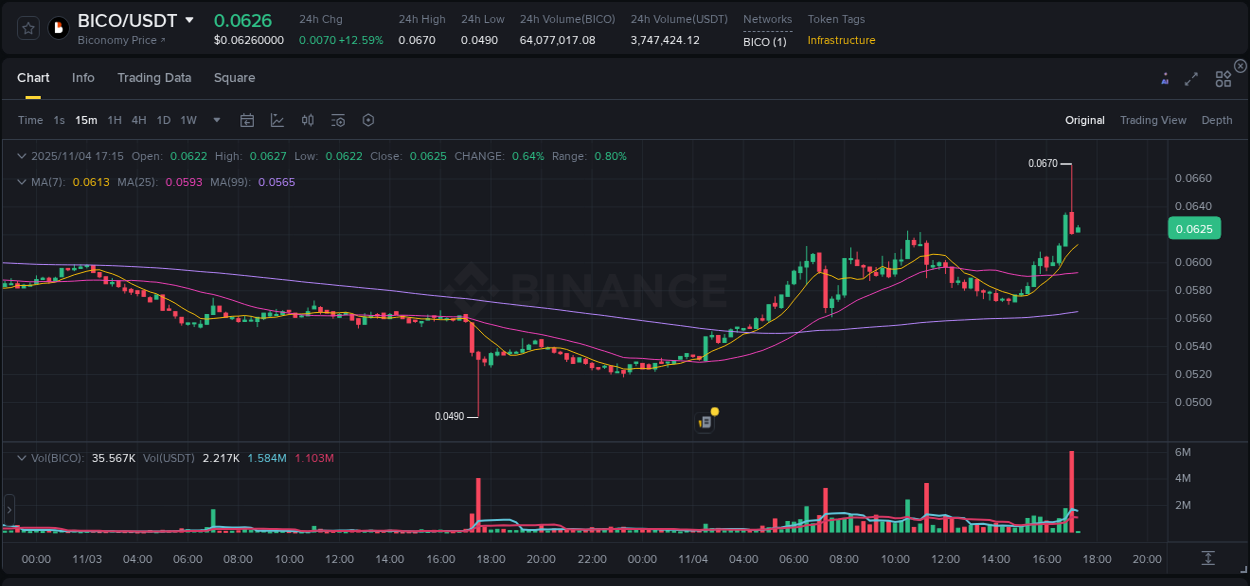Open the widgets grid icon
The width and height of the screenshot is (1250, 586).
pos(1223,78)
